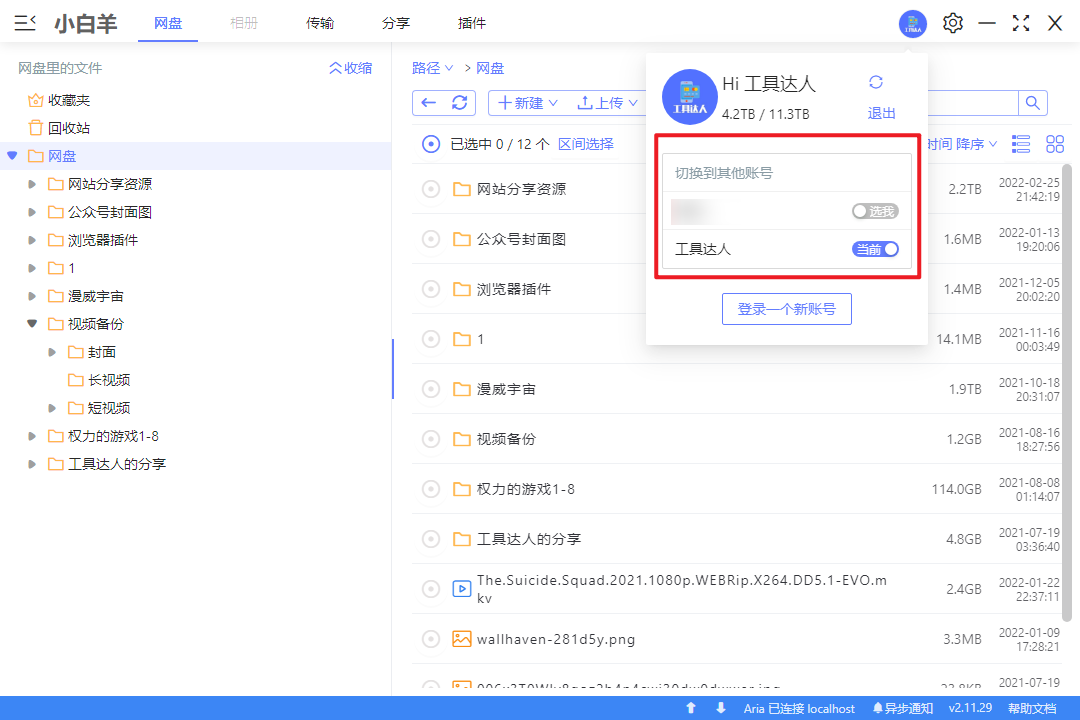Click the 退出 logout link
The height and width of the screenshot is (720, 1080).
click(x=881, y=113)
